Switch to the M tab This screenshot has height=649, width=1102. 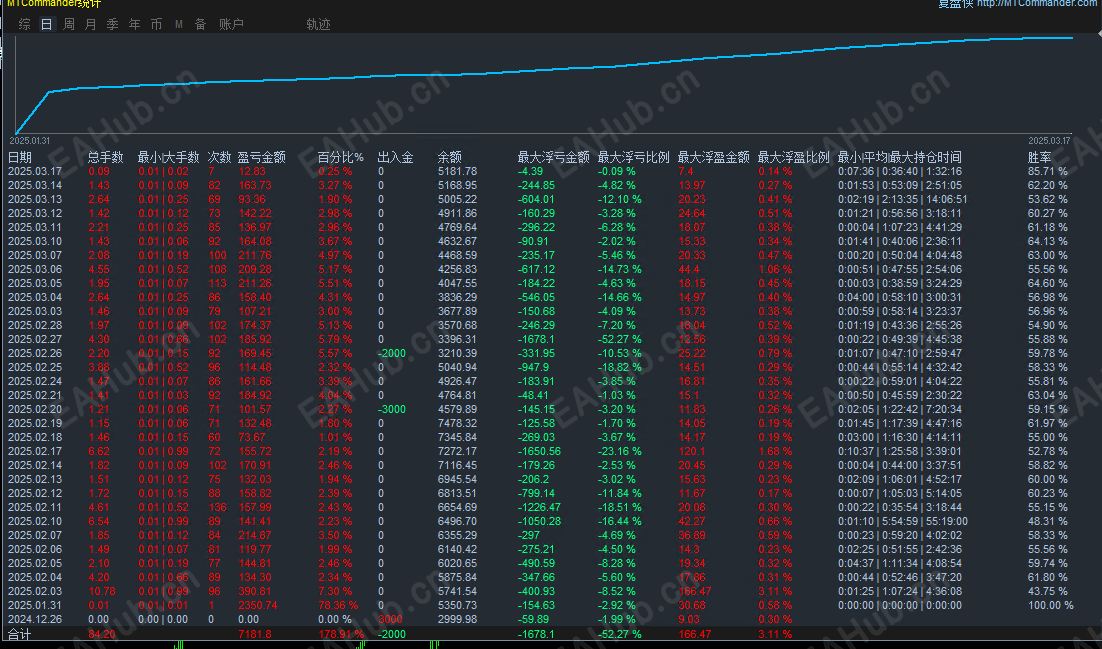(179, 24)
